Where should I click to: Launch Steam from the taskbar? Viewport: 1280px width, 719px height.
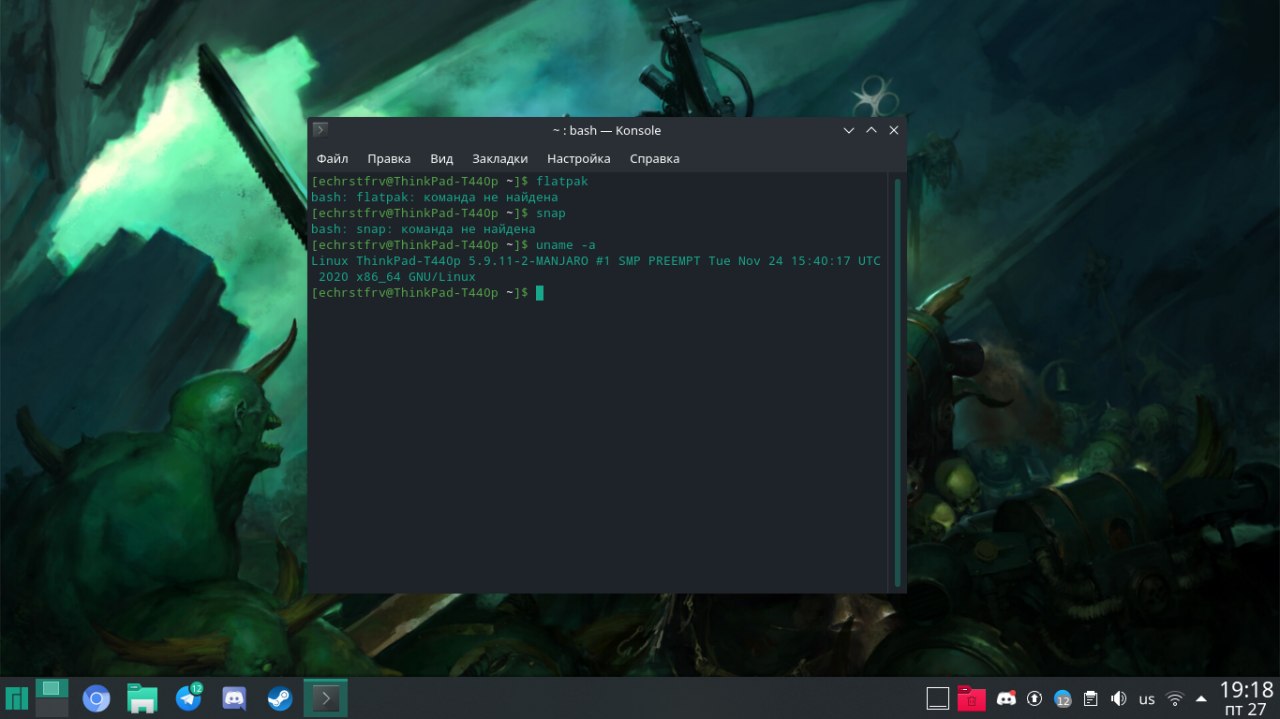click(280, 698)
